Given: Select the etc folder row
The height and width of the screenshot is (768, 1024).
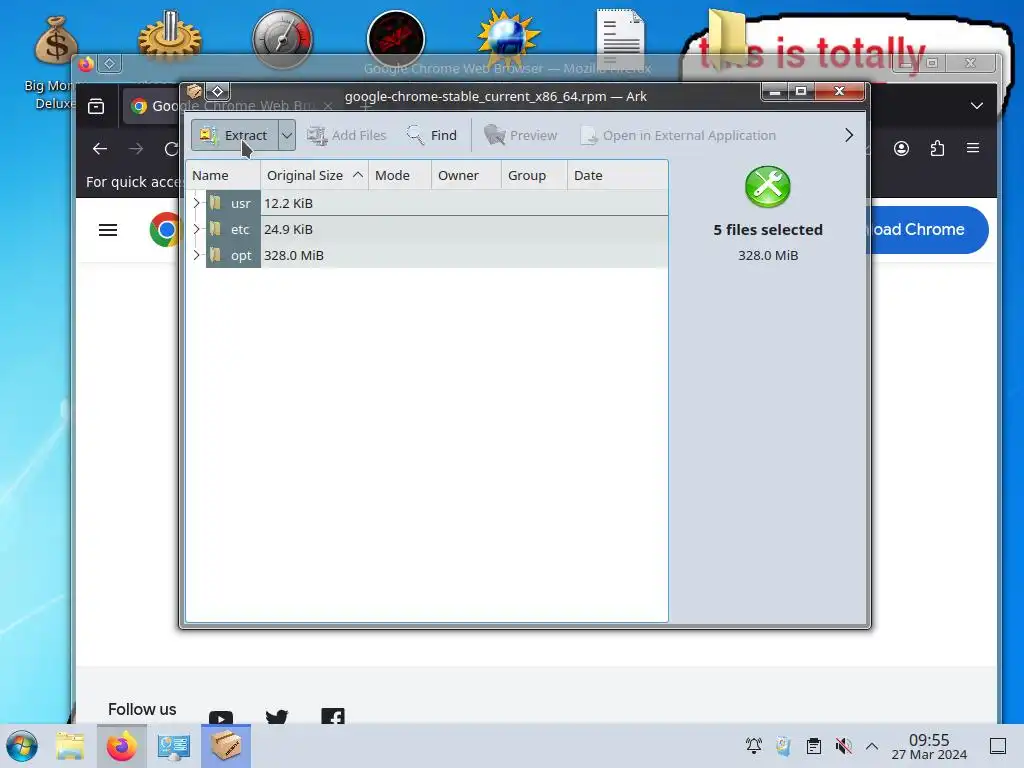Looking at the screenshot, I should (427, 229).
